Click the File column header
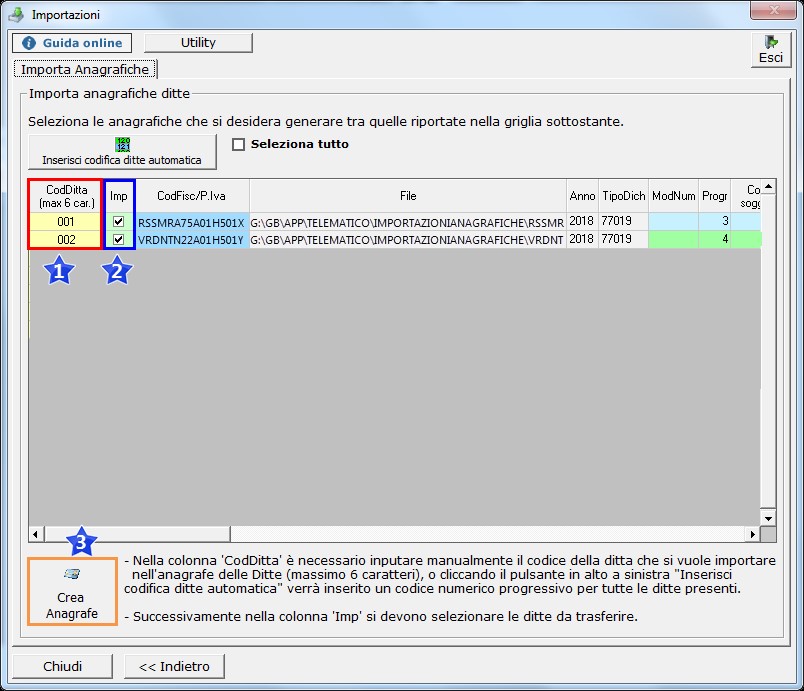Screen dimensions: 804x691 click(x=408, y=196)
